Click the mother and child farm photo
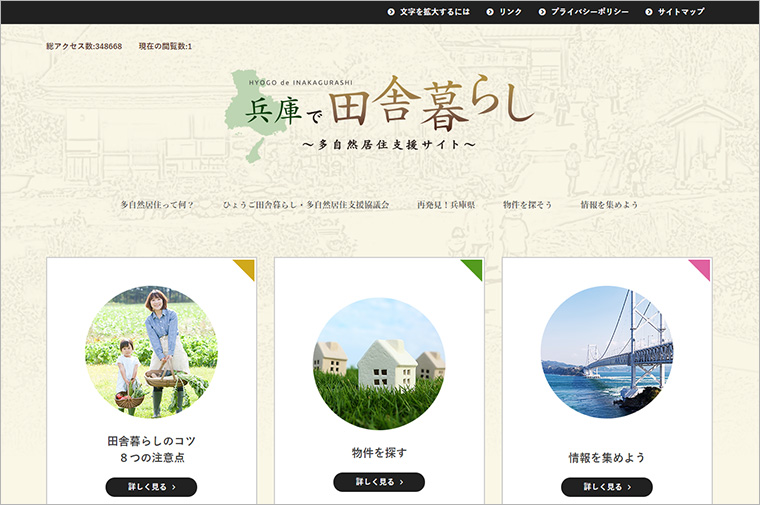Viewport: 760px width, 505px height. tap(151, 352)
